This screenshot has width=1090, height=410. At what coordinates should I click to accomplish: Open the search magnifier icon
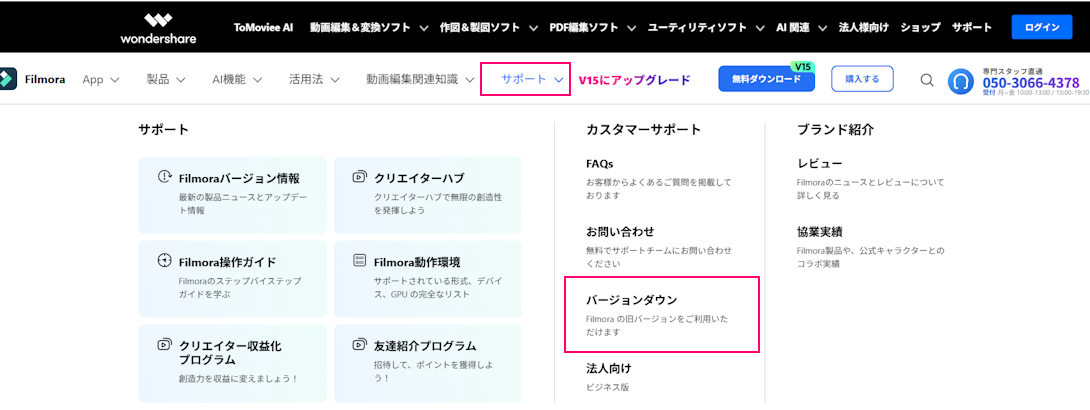927,80
